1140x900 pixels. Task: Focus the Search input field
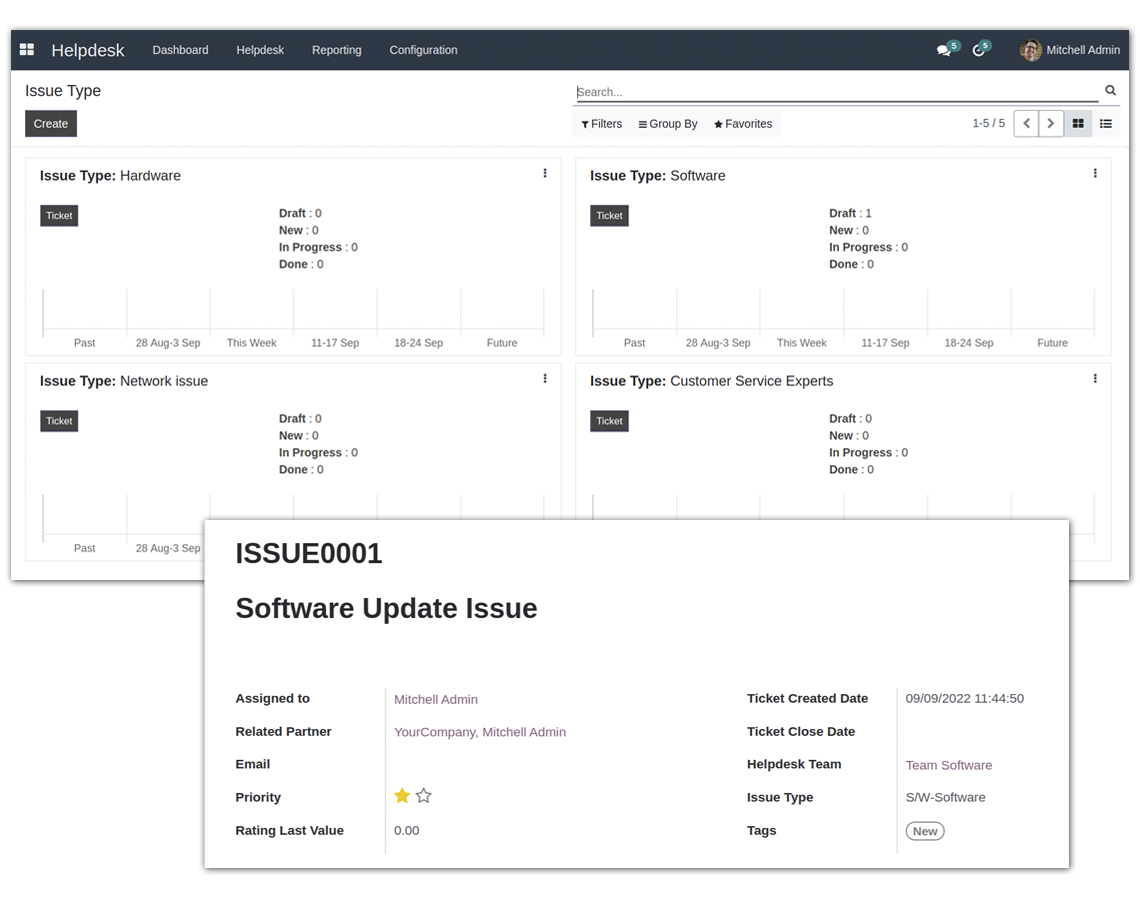point(835,92)
